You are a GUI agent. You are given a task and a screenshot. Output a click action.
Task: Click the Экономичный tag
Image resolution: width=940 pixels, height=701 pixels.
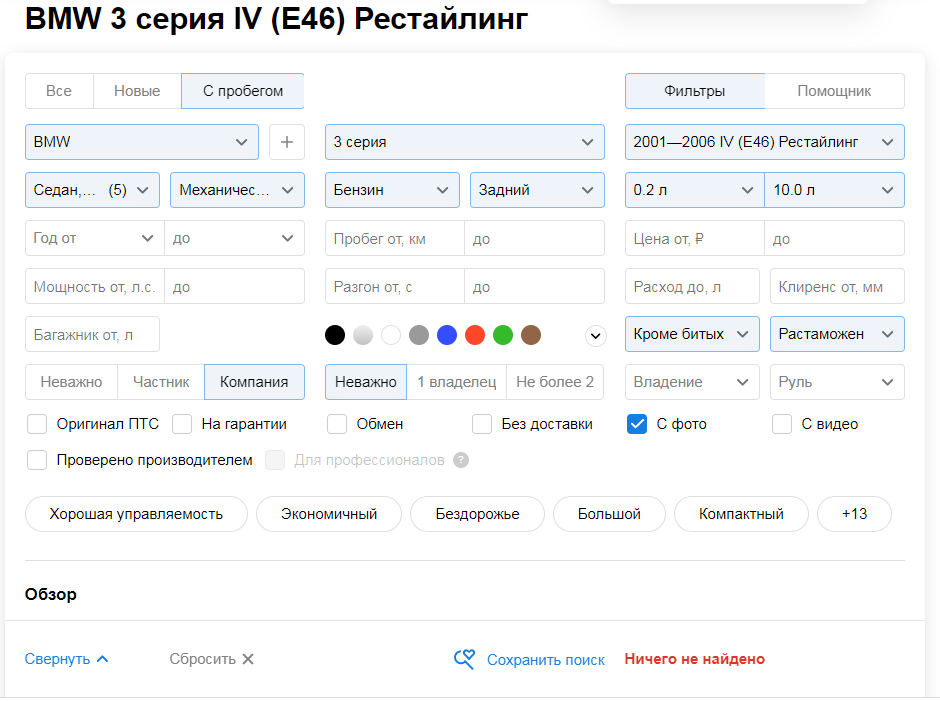pyautogui.click(x=329, y=514)
